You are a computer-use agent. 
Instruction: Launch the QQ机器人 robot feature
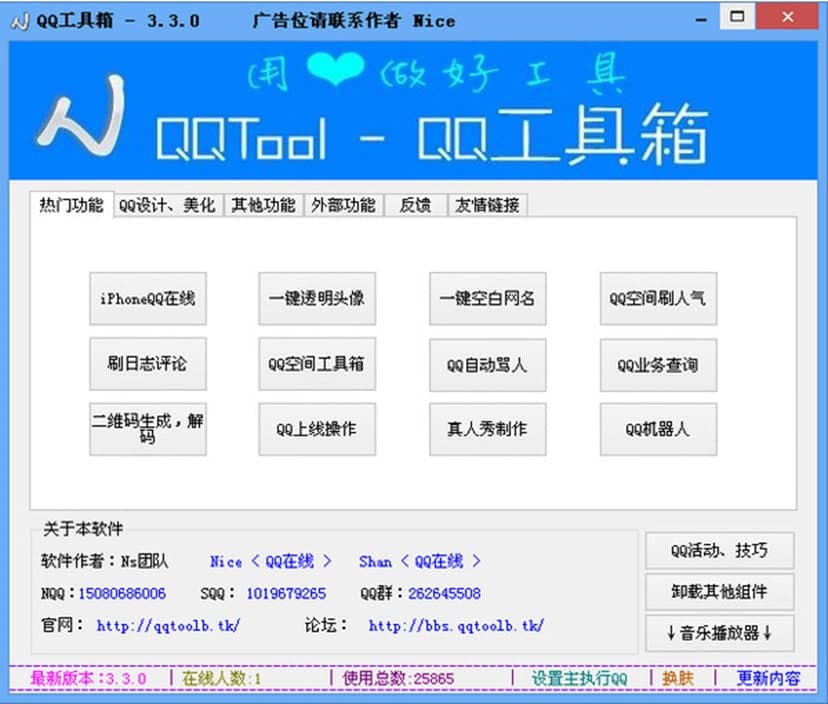[x=657, y=428]
